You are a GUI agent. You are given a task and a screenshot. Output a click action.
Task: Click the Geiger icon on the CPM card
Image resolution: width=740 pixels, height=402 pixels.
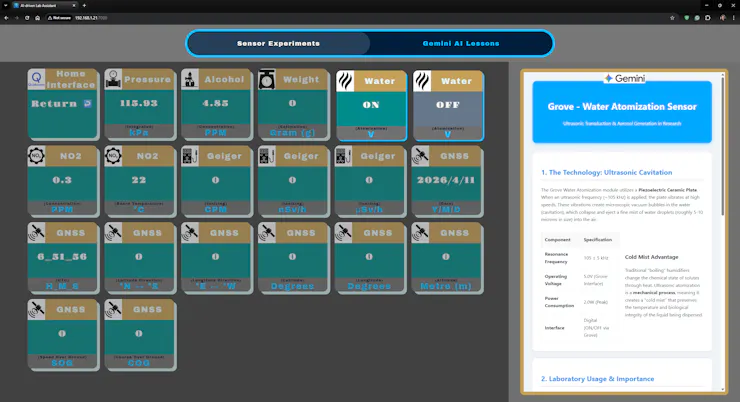(x=190, y=156)
